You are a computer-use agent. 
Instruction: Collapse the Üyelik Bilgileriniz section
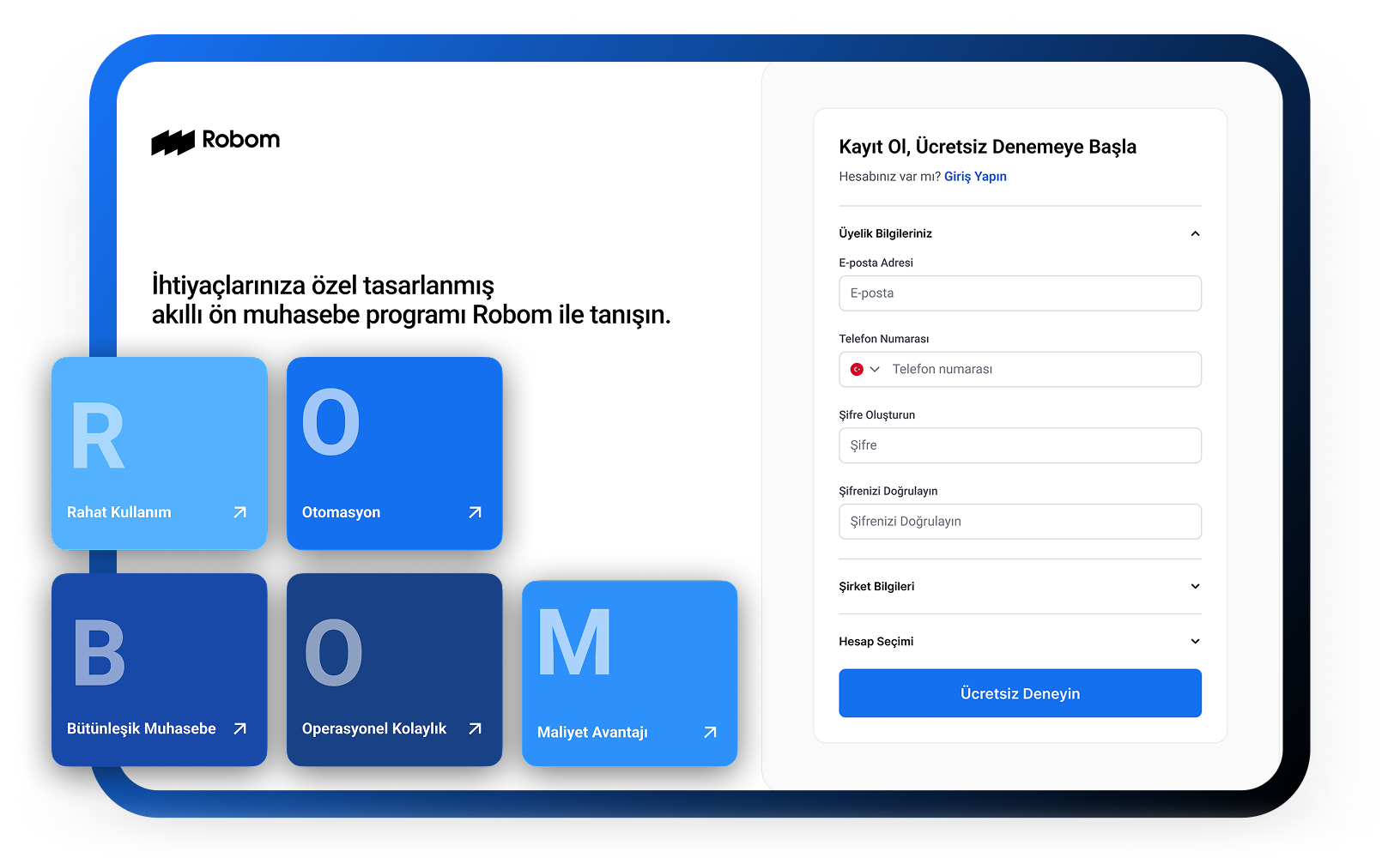point(1195,233)
